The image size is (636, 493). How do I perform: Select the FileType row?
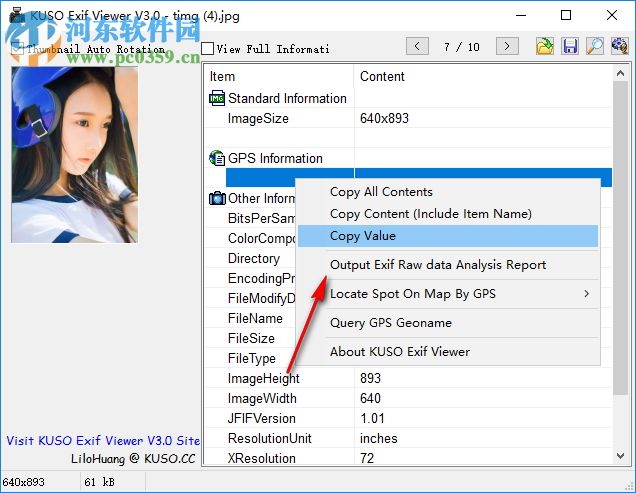click(251, 358)
